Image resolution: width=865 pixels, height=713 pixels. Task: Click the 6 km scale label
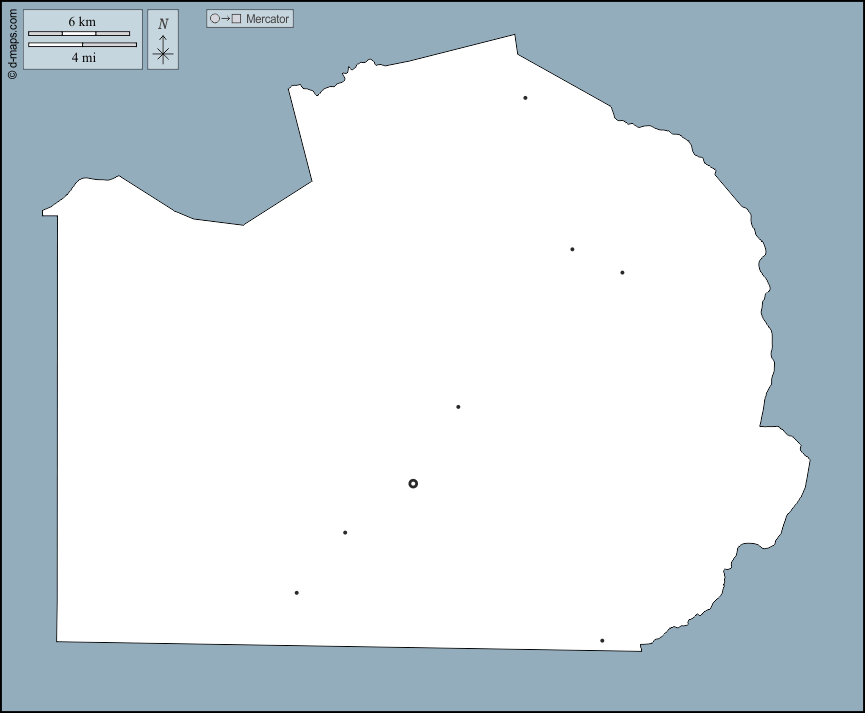(82, 22)
